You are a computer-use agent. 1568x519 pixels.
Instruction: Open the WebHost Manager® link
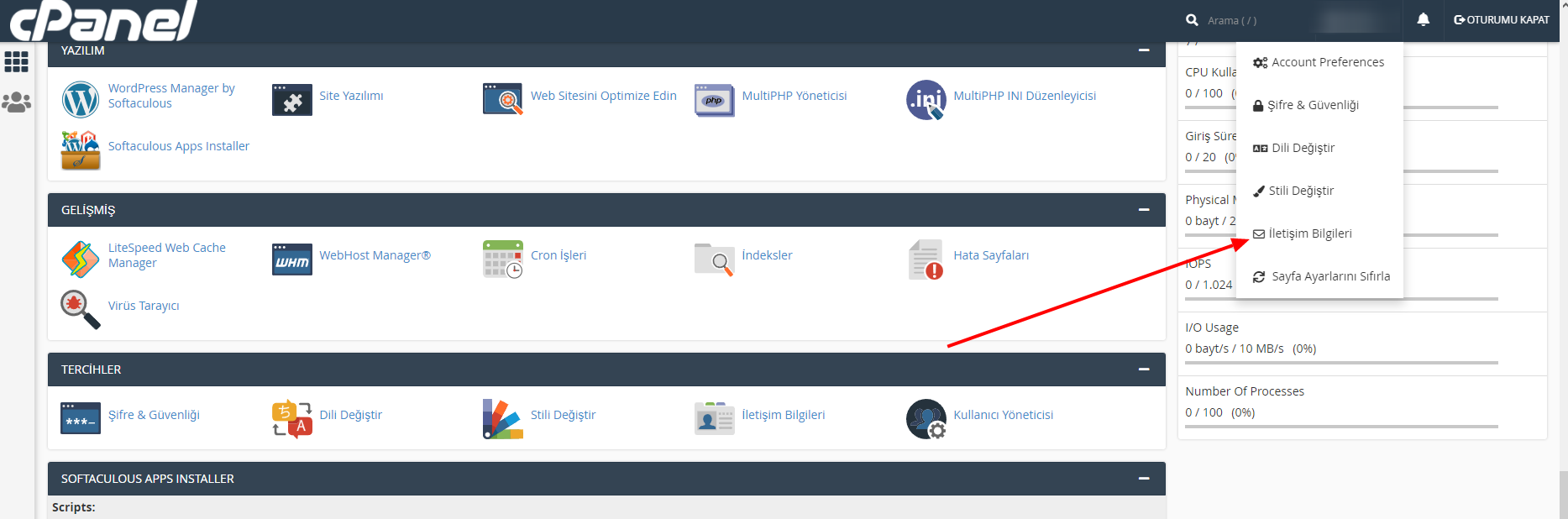point(375,255)
